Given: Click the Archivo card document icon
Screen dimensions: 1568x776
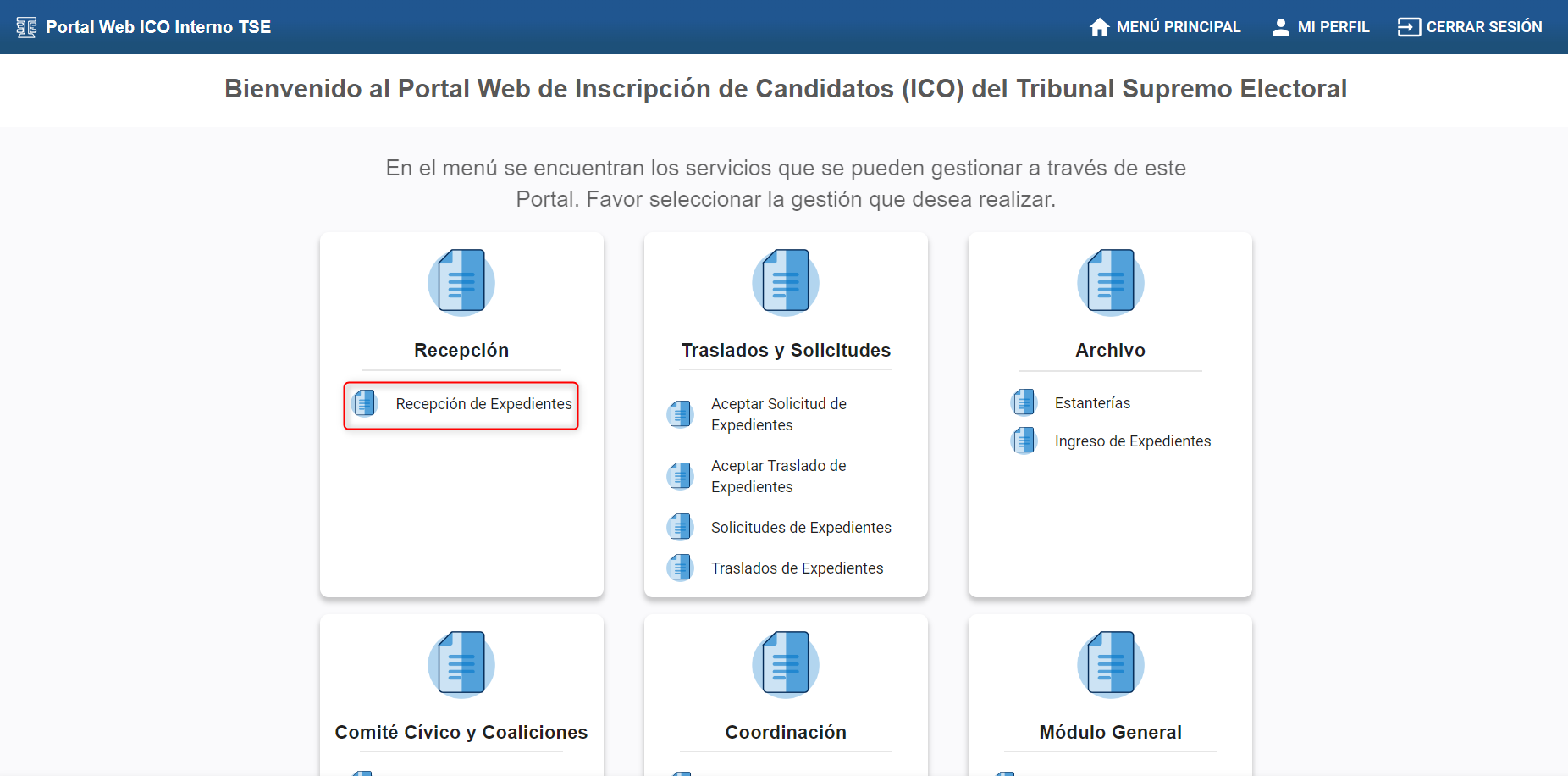Looking at the screenshot, I should tap(1110, 282).
